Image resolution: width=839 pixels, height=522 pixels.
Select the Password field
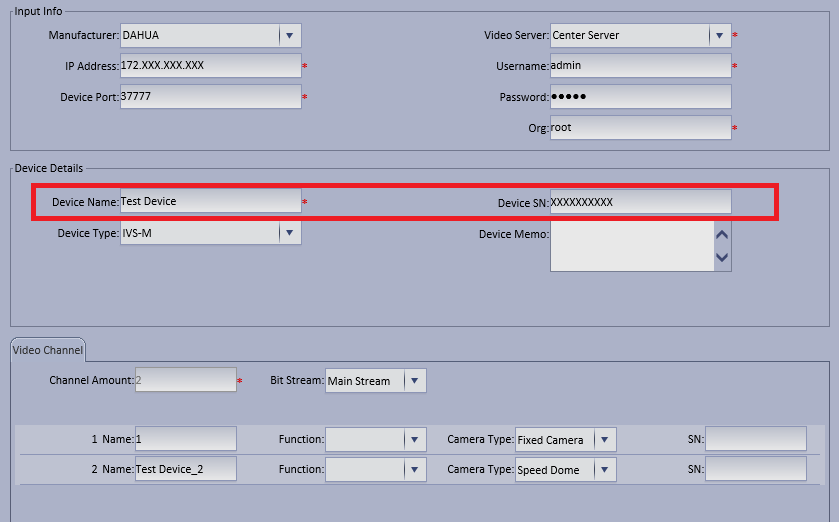[640, 97]
